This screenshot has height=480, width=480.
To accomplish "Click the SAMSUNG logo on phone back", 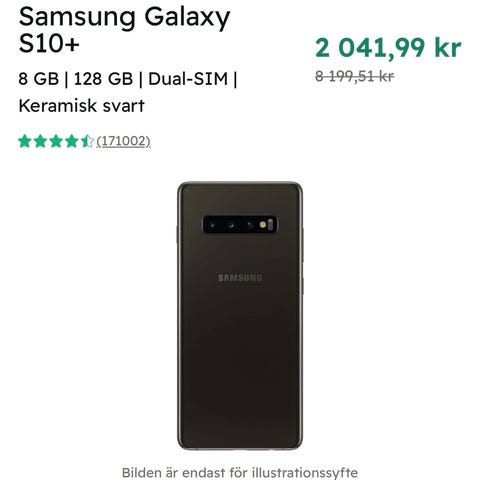I will point(240,278).
